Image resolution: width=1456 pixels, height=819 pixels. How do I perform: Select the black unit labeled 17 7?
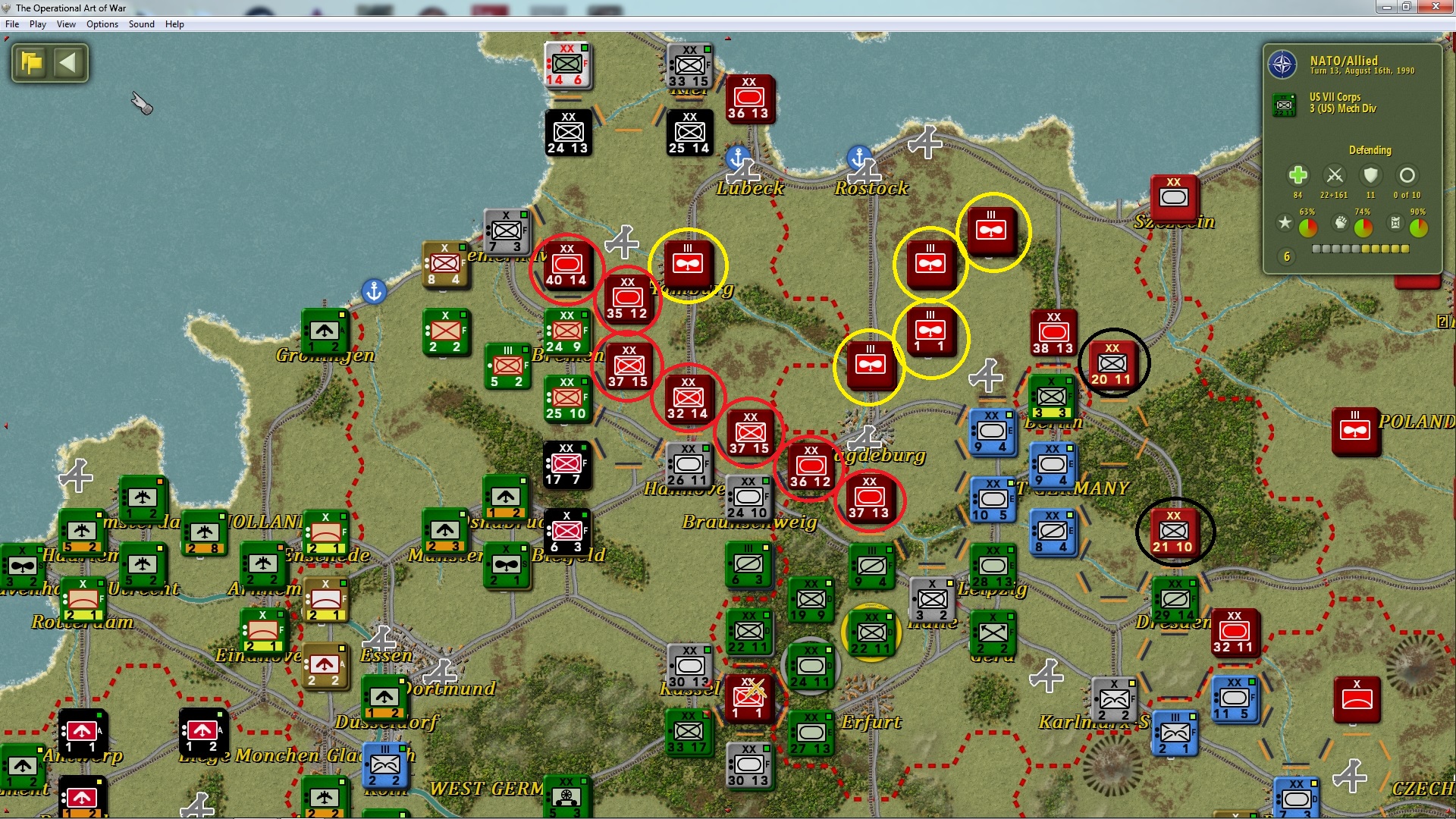click(566, 464)
